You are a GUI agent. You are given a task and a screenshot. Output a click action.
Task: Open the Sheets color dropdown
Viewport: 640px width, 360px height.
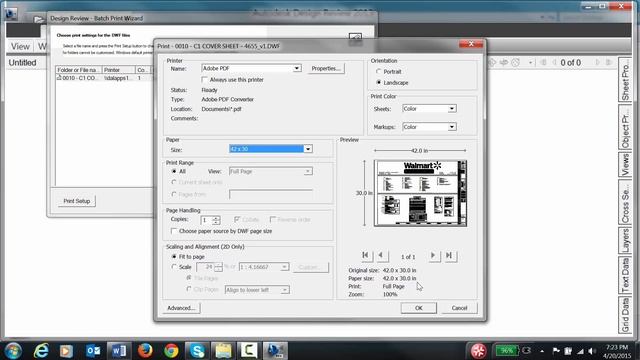click(451, 109)
